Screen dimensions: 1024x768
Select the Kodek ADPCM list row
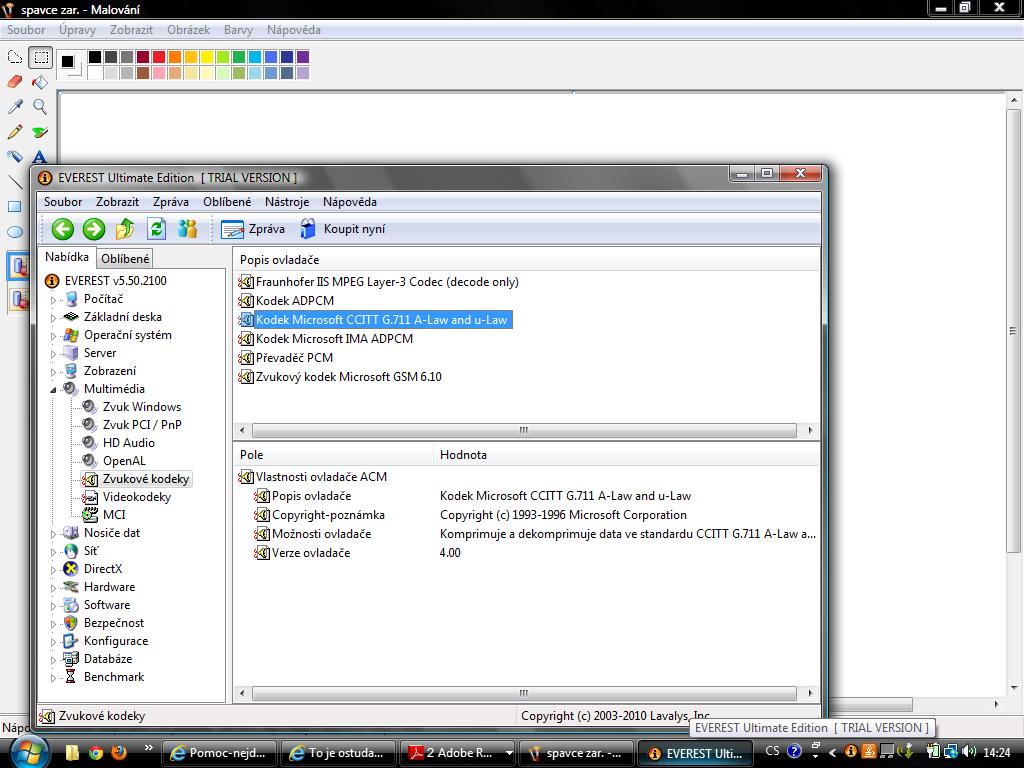[x=287, y=301]
